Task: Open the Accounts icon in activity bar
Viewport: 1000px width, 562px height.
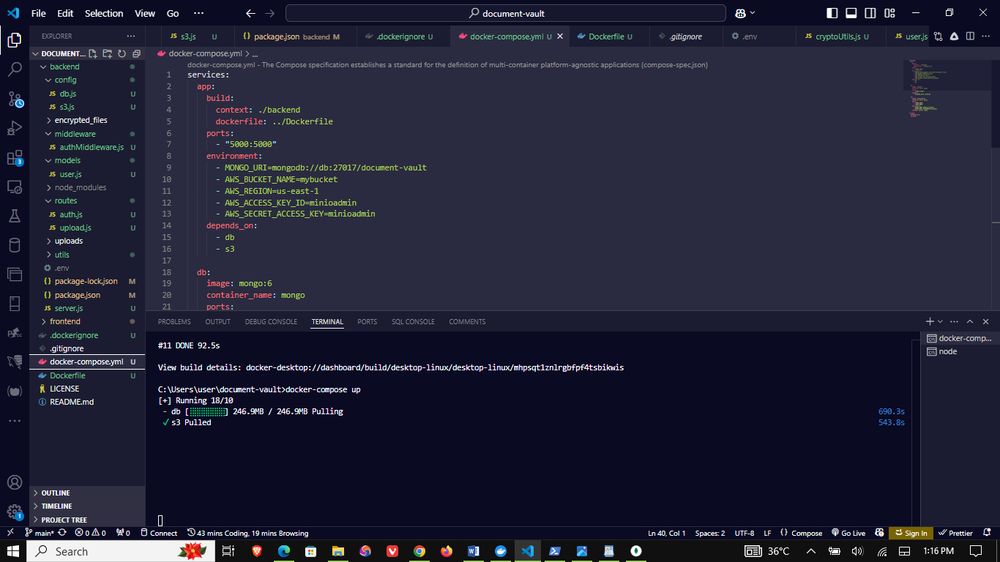Action: point(14,482)
